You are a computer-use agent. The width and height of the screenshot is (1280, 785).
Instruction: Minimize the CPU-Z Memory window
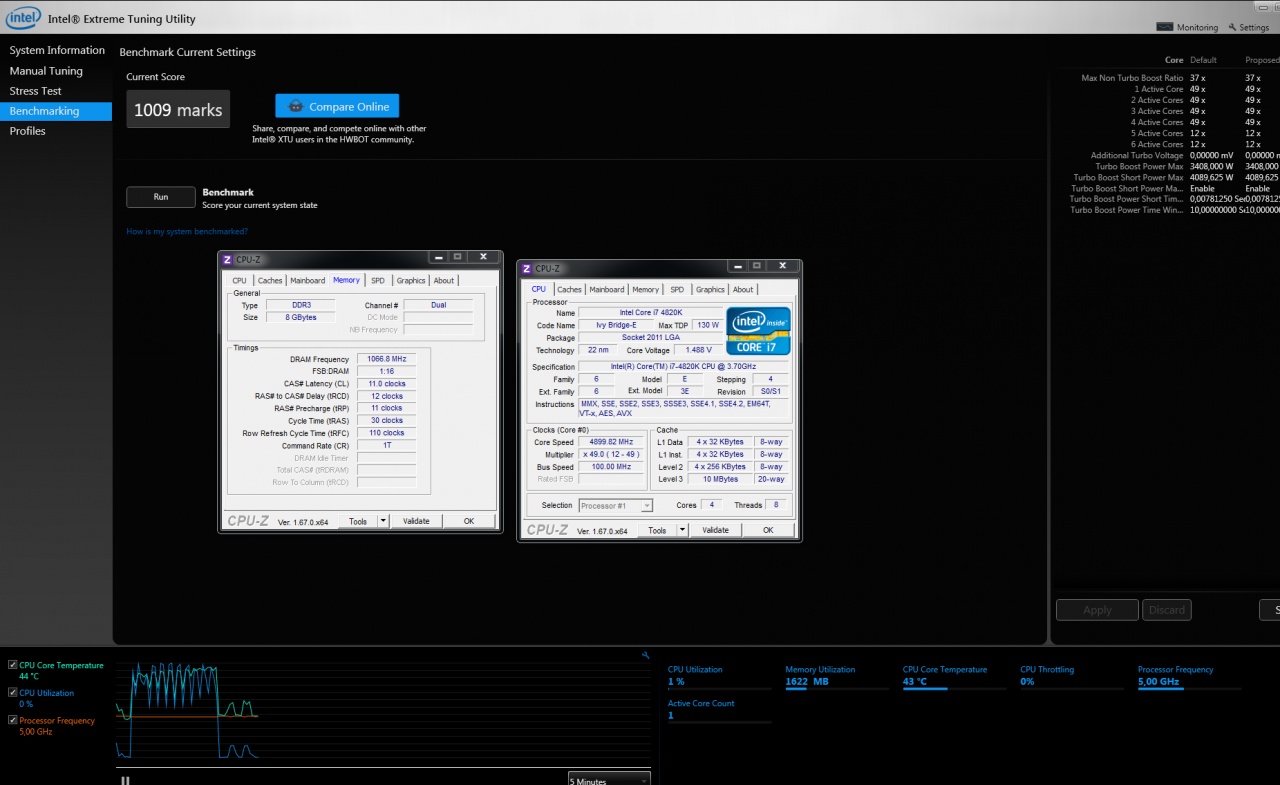coord(438,257)
